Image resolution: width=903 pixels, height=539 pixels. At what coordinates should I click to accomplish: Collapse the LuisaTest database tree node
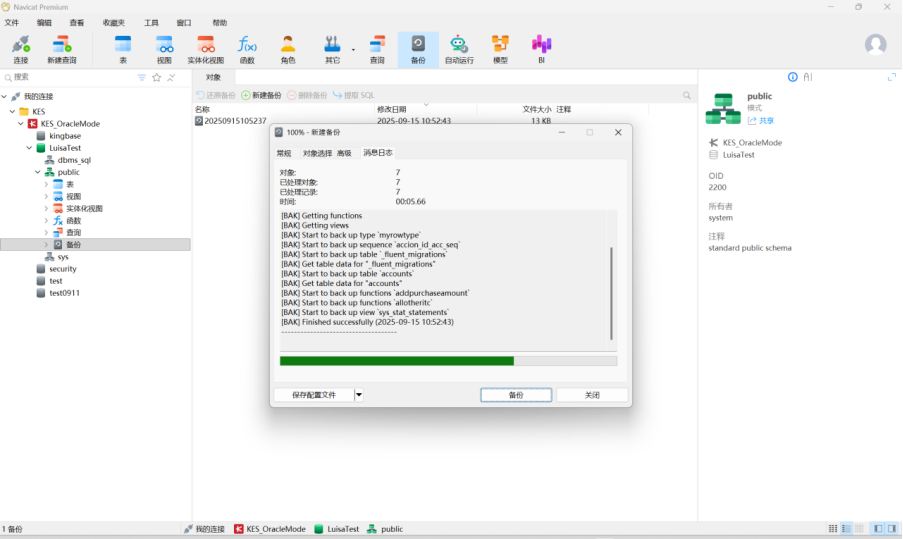tap(29, 147)
